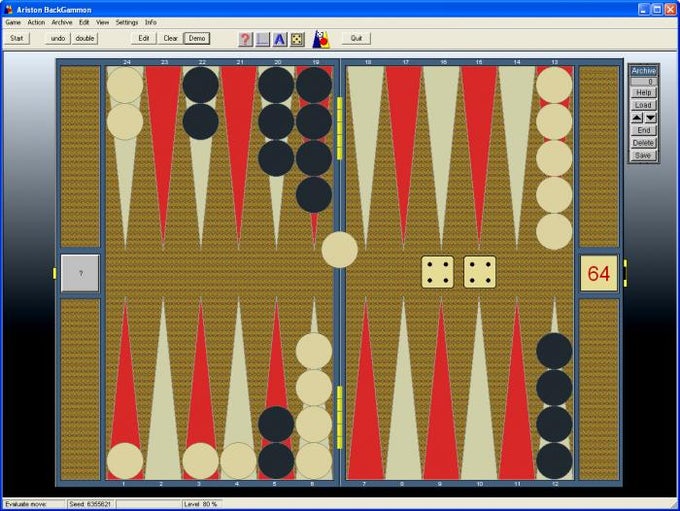
Task: Click the left die showing four
Action: [x=438, y=272]
